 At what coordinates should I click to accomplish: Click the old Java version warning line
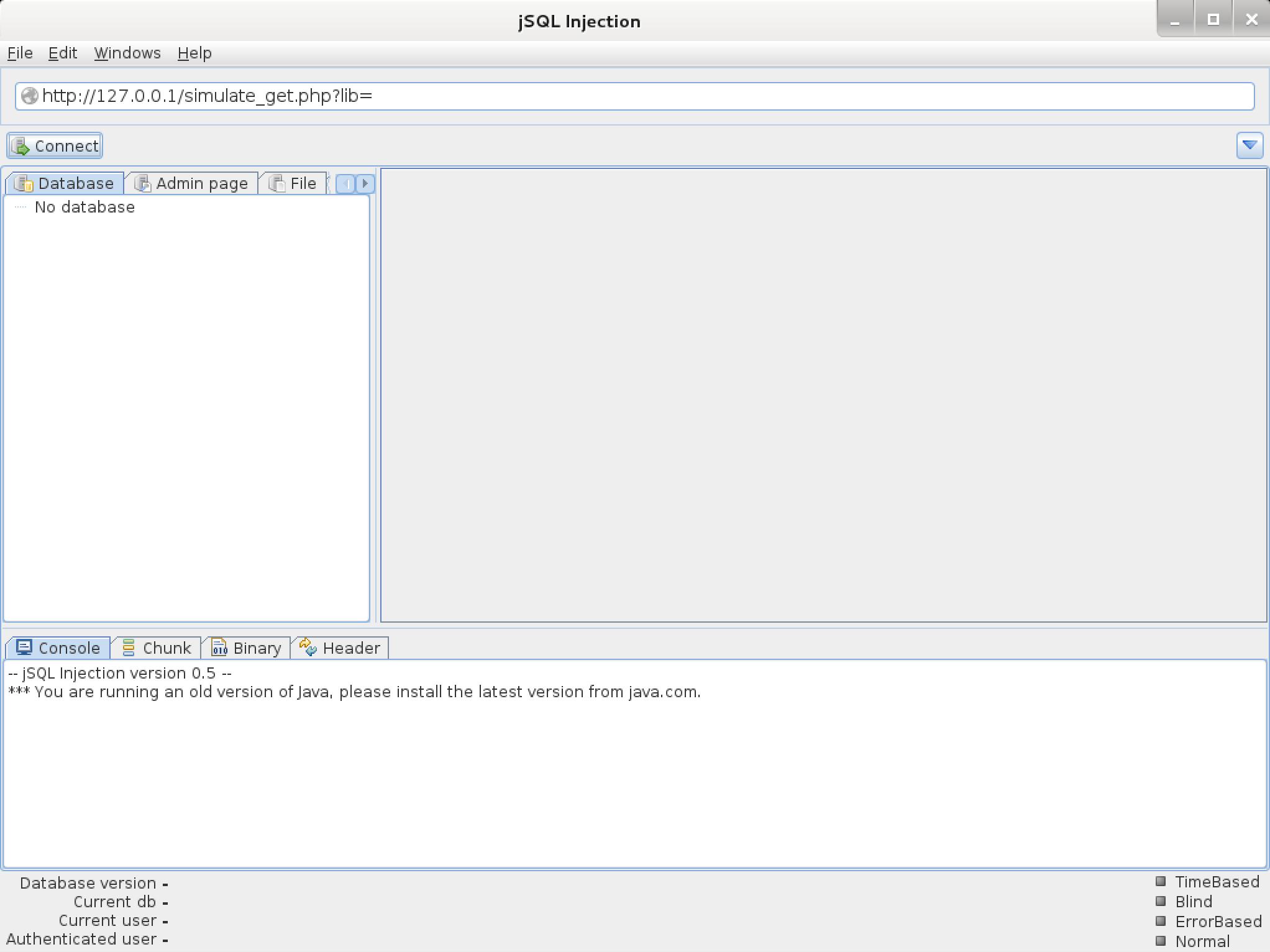pyautogui.click(x=354, y=692)
